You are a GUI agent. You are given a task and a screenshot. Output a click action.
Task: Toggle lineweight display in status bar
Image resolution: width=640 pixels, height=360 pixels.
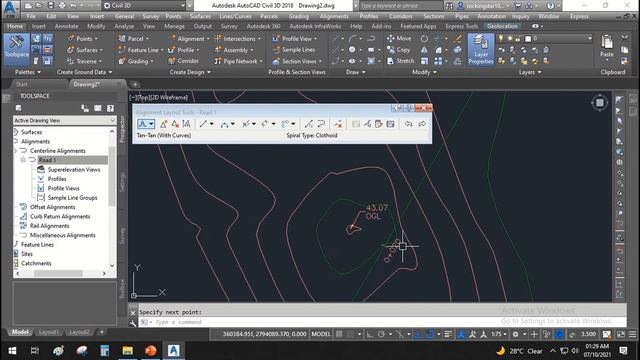coord(448,334)
